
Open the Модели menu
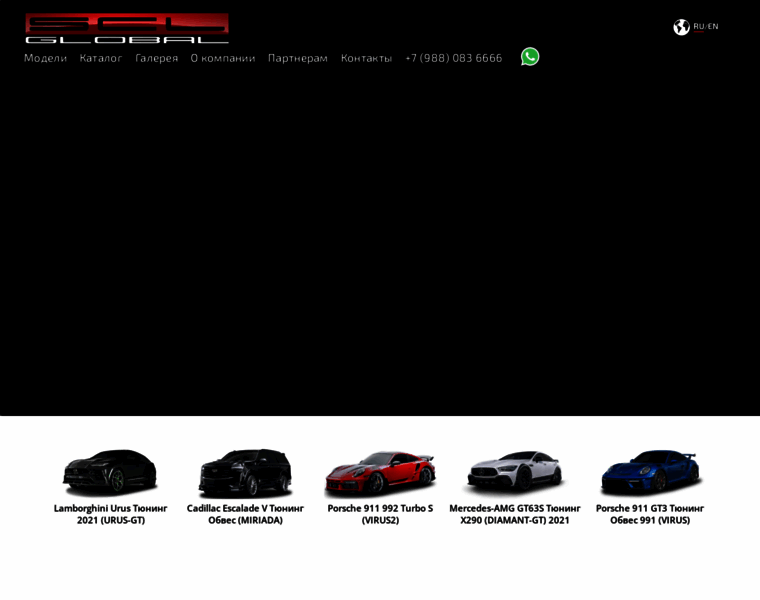45,58
